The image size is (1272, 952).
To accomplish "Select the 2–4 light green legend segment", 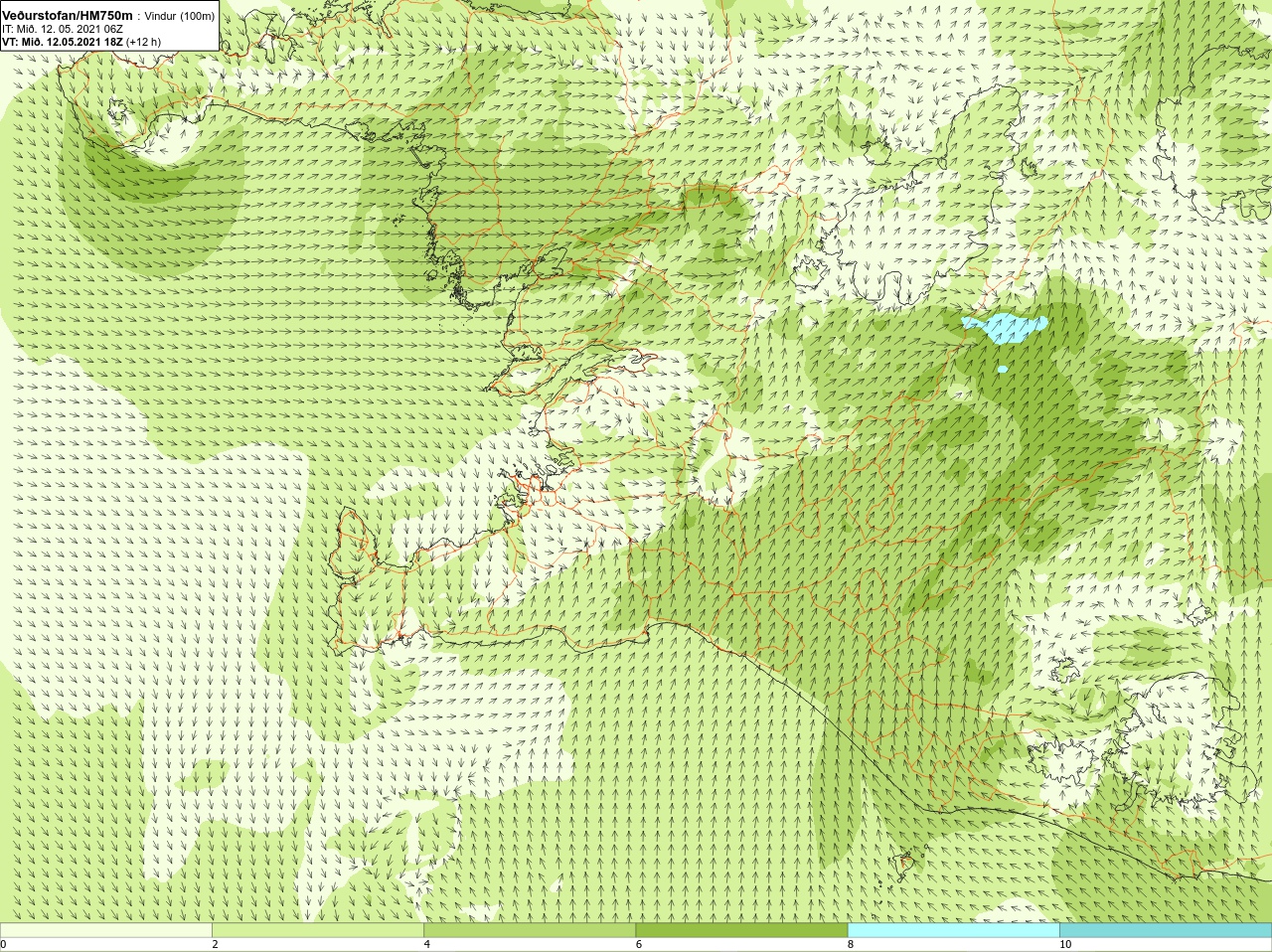I will [318, 930].
